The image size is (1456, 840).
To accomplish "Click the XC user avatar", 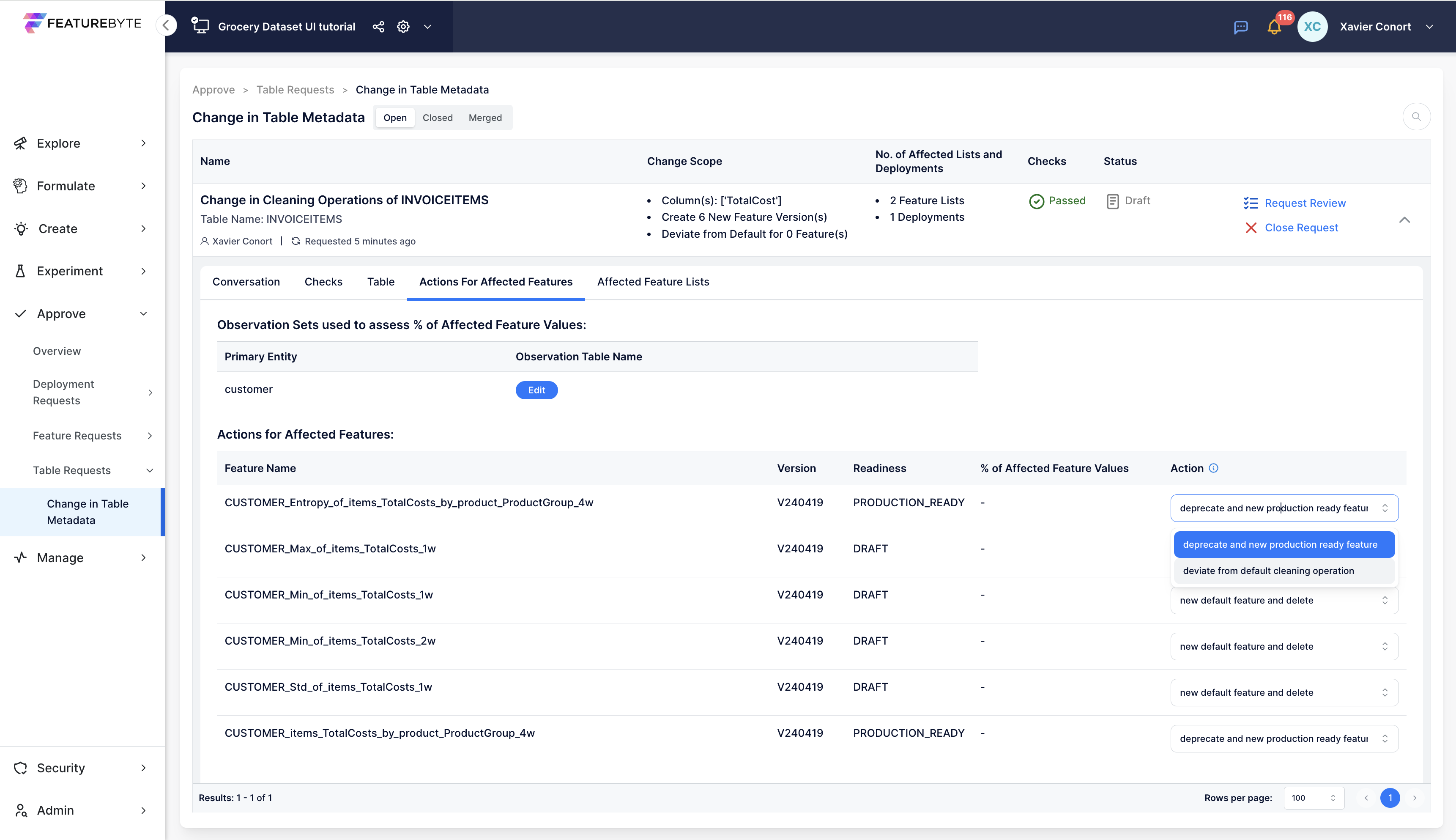I will (x=1312, y=27).
